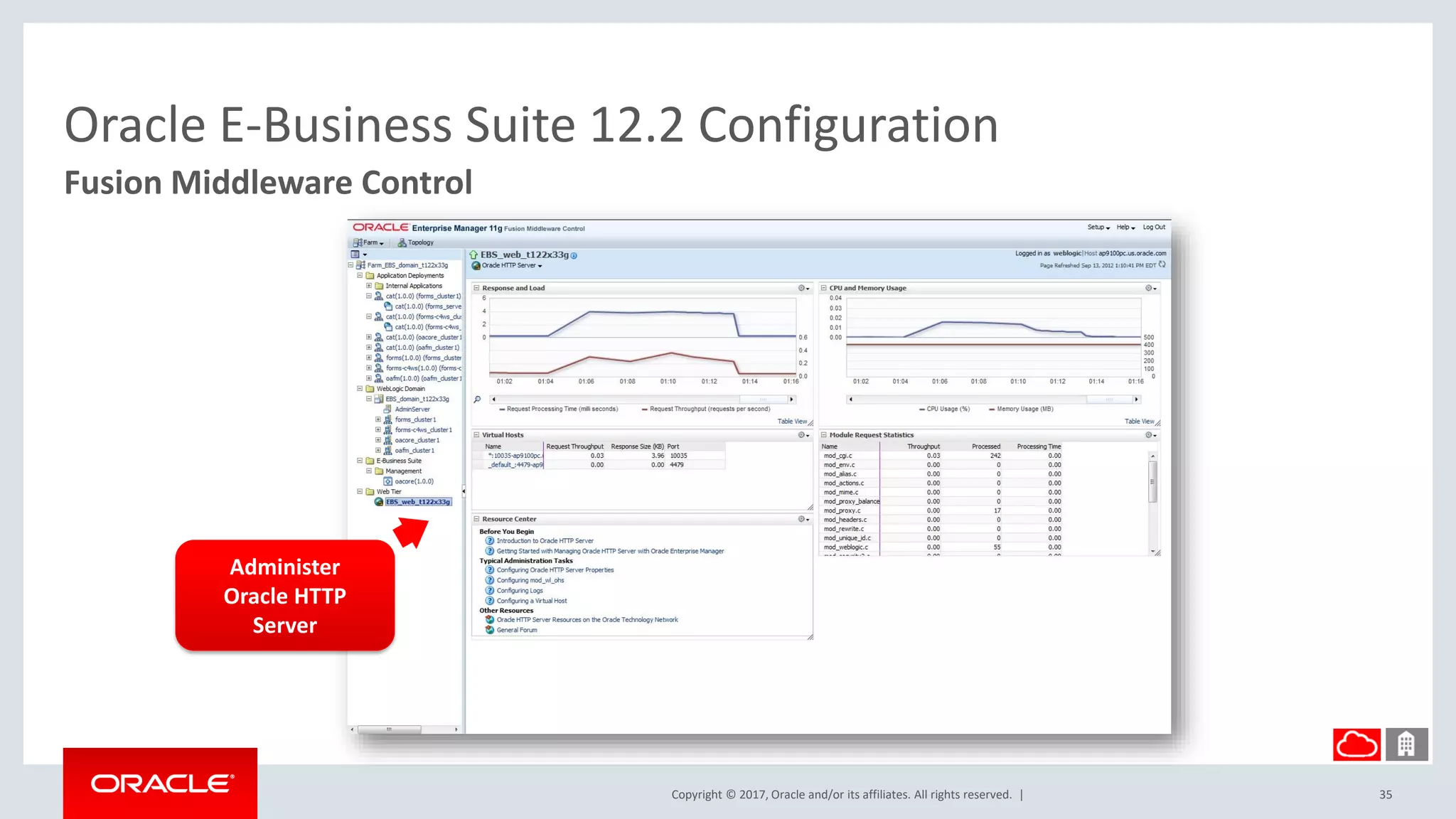Click the oafm(1.0.0) deployment icon

(379, 378)
